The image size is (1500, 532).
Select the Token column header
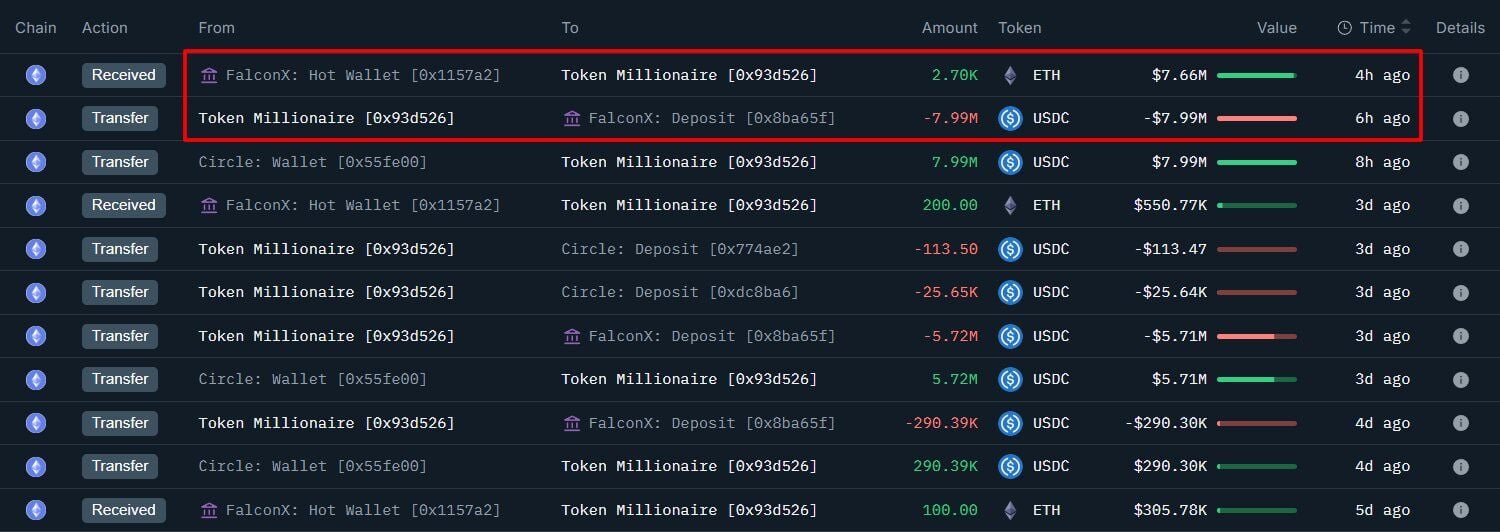coord(1019,28)
